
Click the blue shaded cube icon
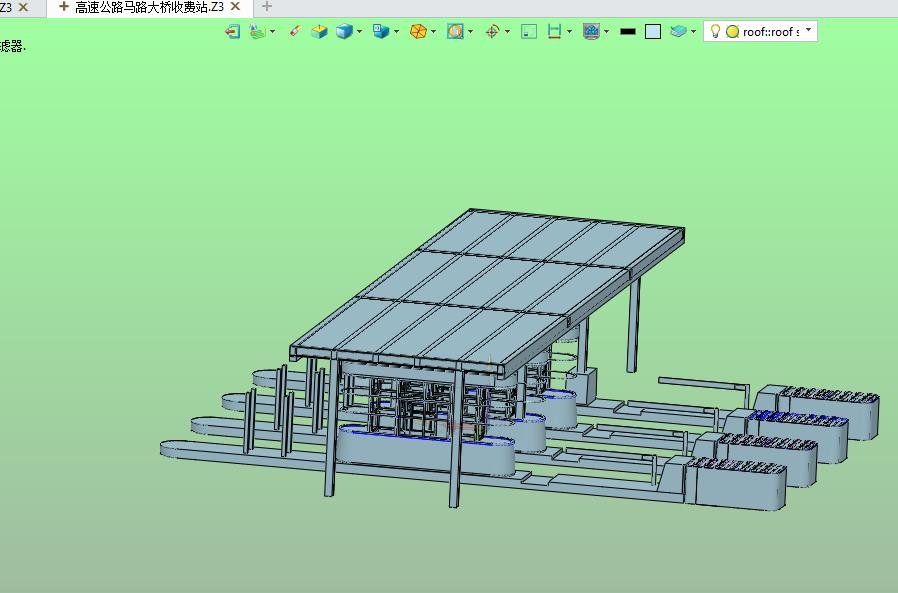point(344,31)
